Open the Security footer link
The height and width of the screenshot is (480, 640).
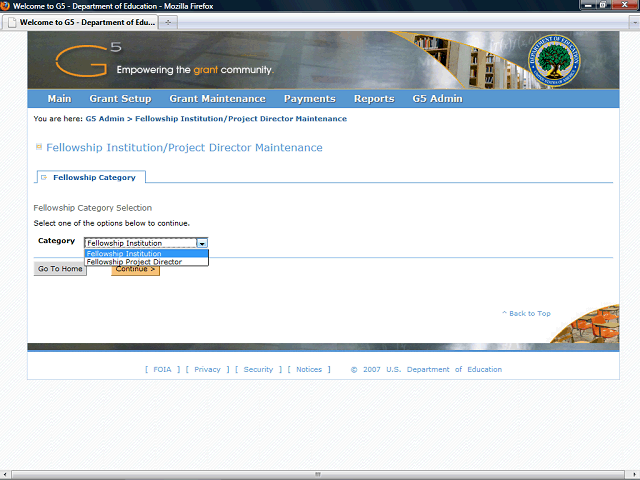coord(258,369)
